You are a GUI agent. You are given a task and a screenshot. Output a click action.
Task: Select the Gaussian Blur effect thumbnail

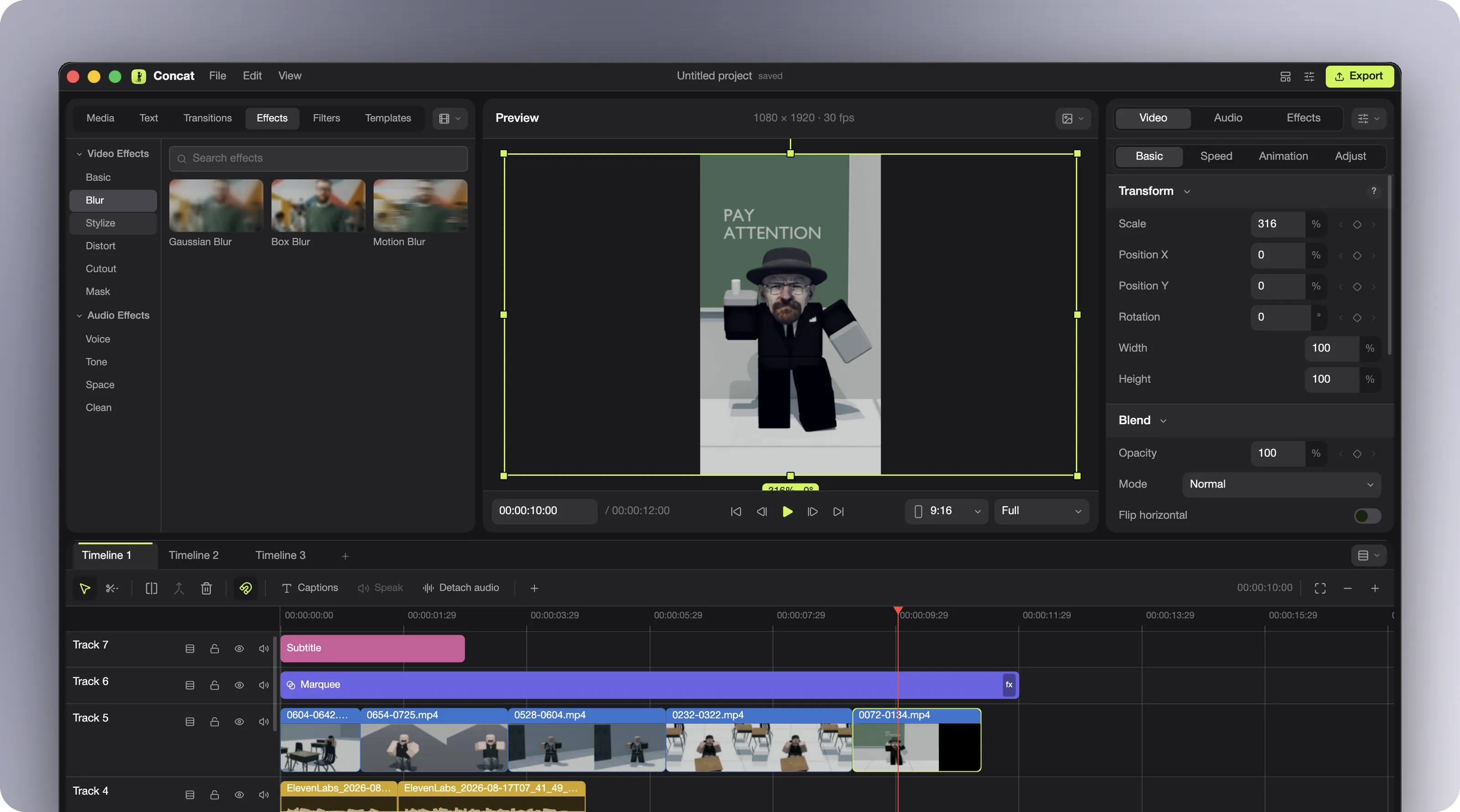[216, 206]
